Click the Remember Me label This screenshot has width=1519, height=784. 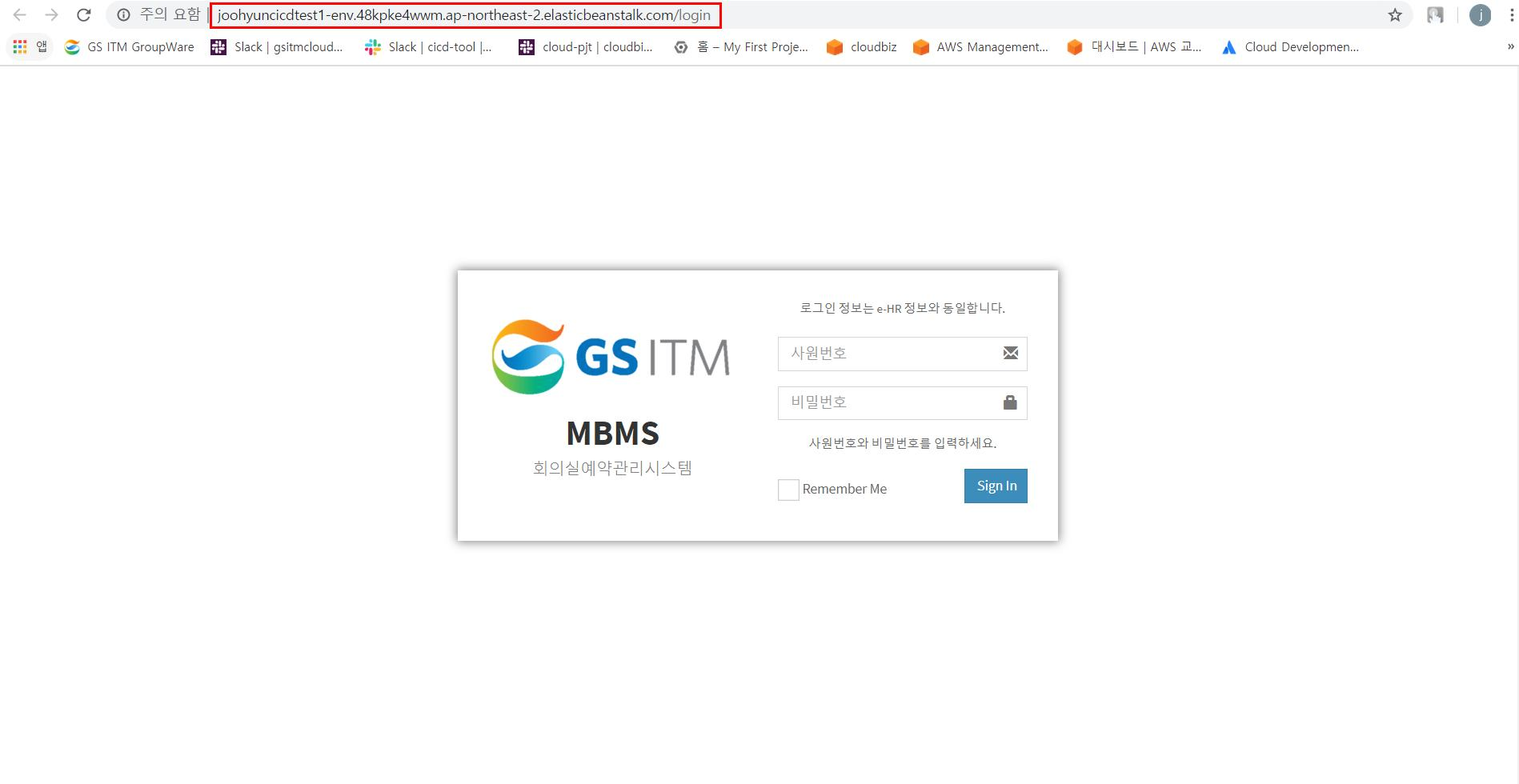844,489
